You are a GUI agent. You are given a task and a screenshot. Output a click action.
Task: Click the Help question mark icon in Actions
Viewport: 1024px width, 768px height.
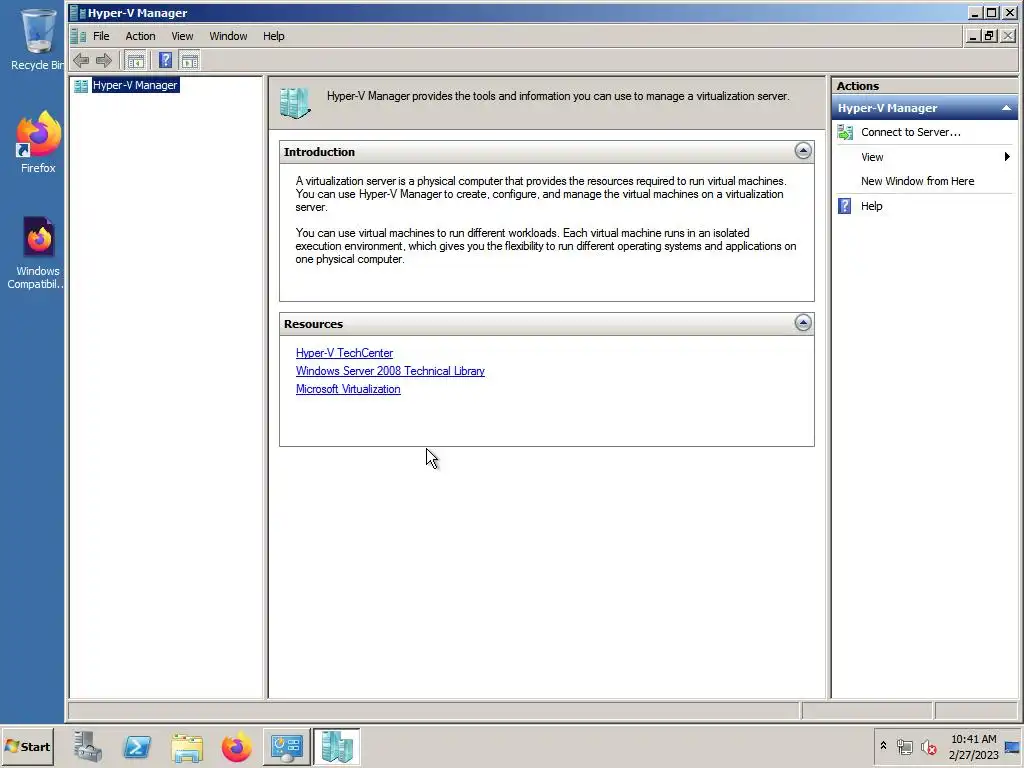pos(844,206)
